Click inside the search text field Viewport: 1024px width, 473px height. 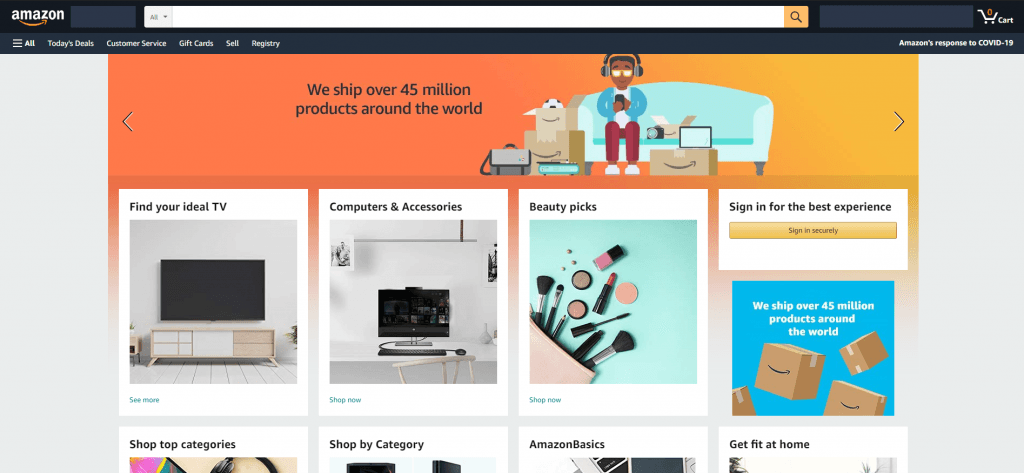tap(478, 17)
